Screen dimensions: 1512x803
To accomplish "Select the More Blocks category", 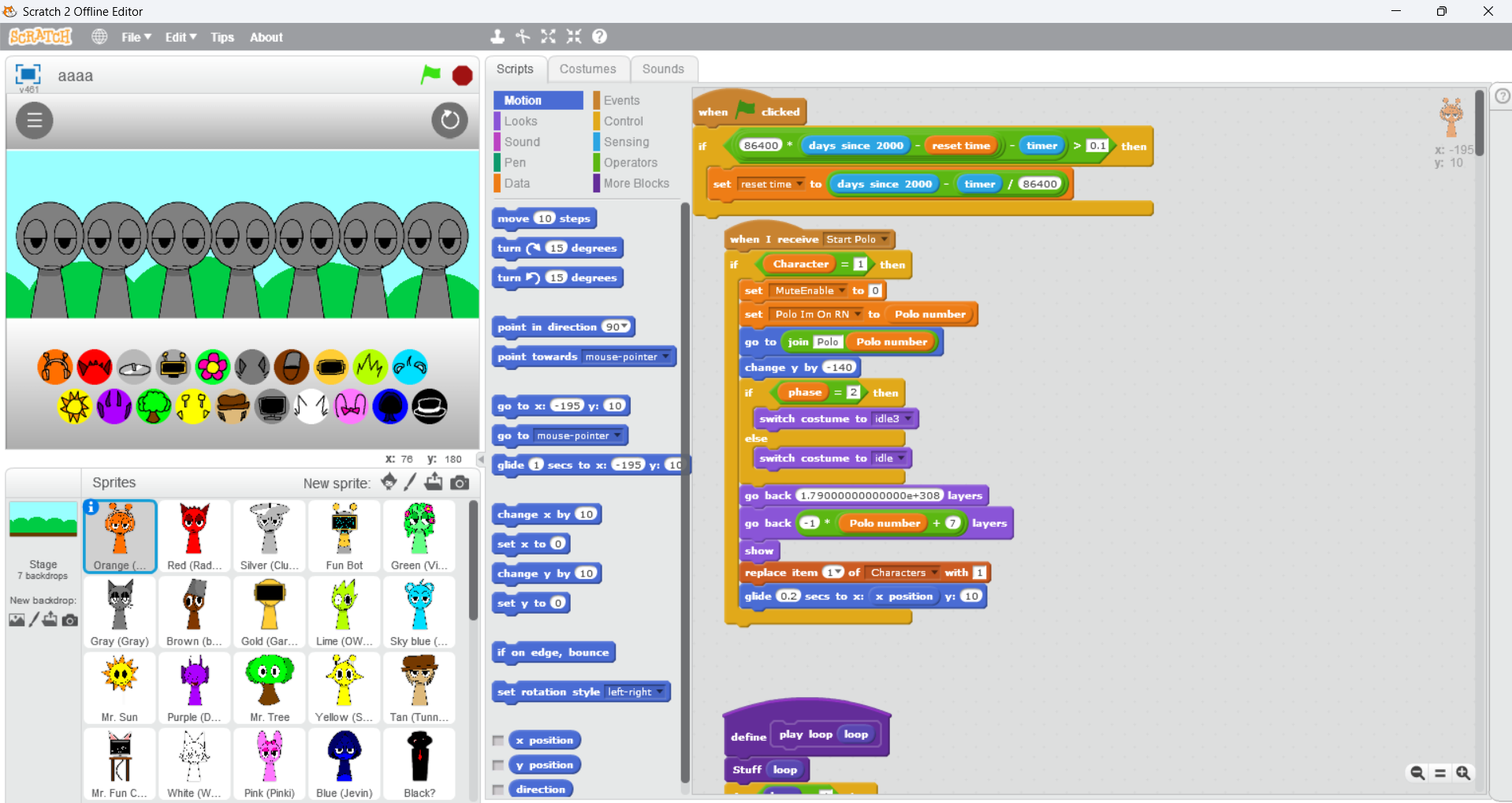I will coord(637,183).
